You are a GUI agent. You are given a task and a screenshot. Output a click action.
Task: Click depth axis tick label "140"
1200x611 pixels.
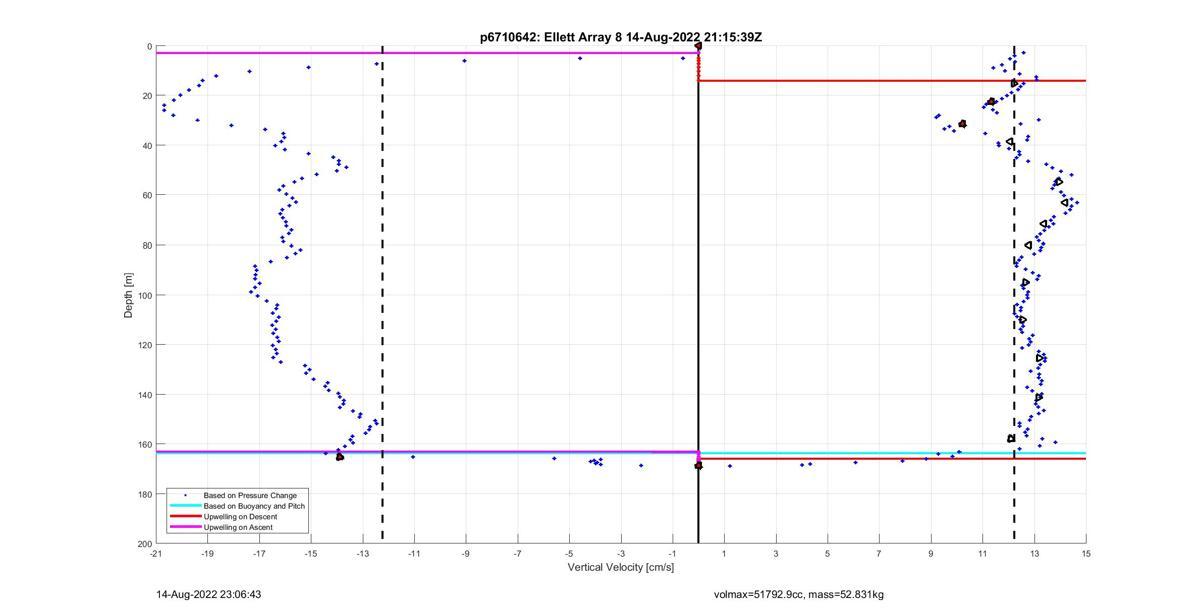tap(143, 394)
